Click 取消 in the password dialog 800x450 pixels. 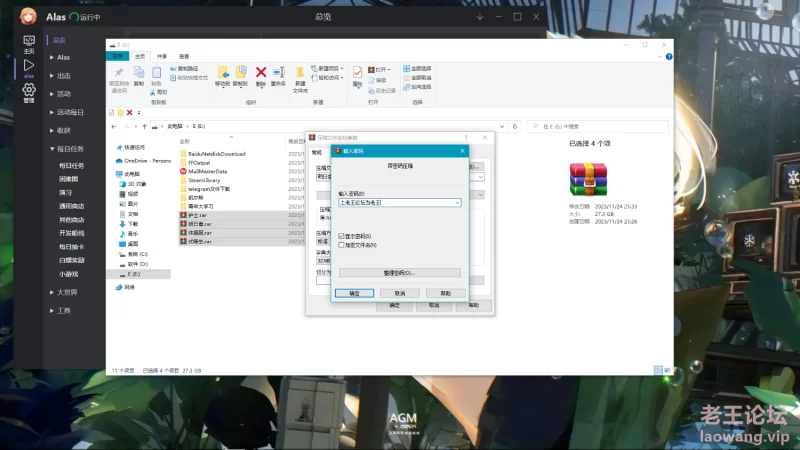click(400, 293)
